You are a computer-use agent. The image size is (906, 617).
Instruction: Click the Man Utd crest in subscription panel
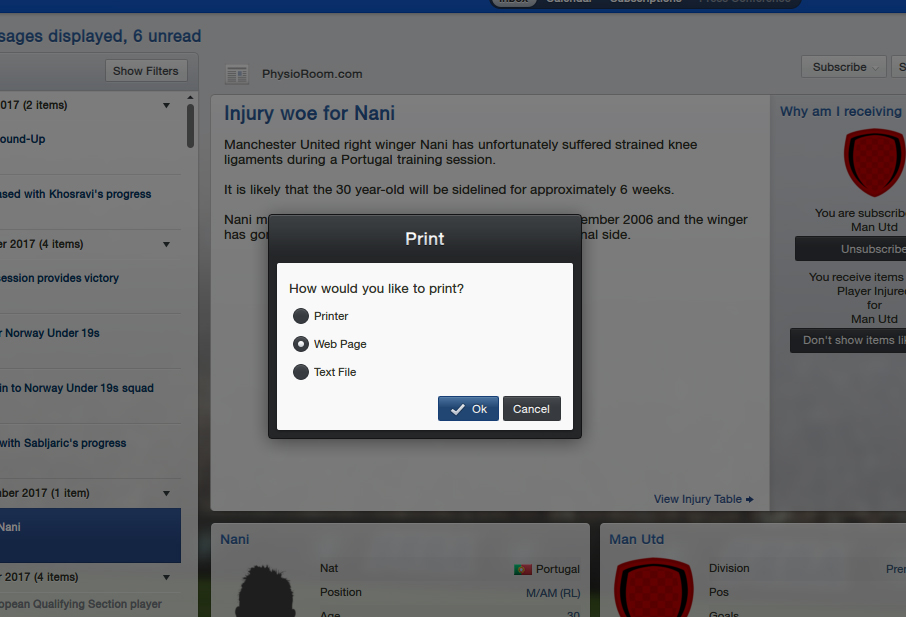tap(874, 162)
